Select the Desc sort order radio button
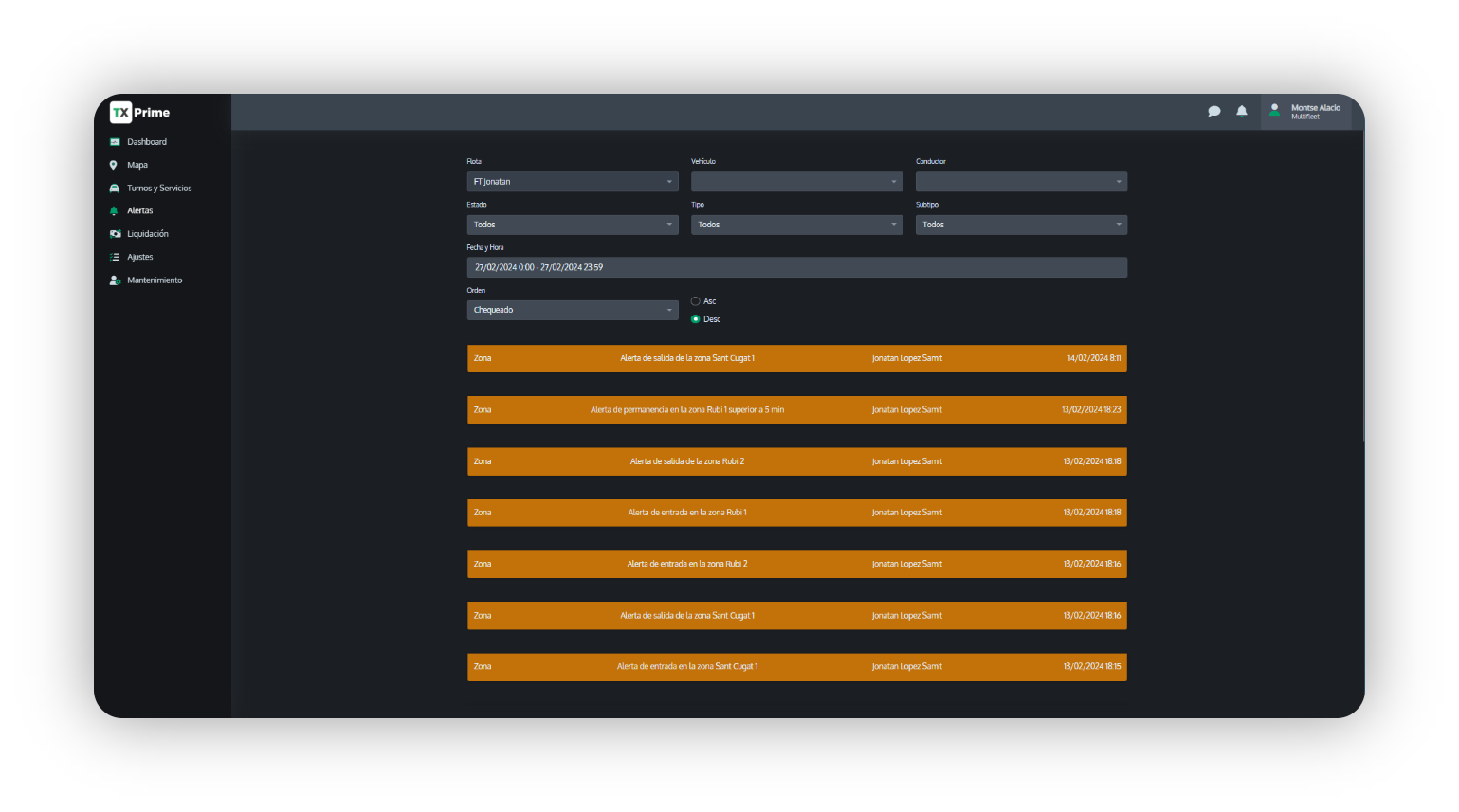Image resolution: width=1459 pixels, height=812 pixels. point(695,319)
